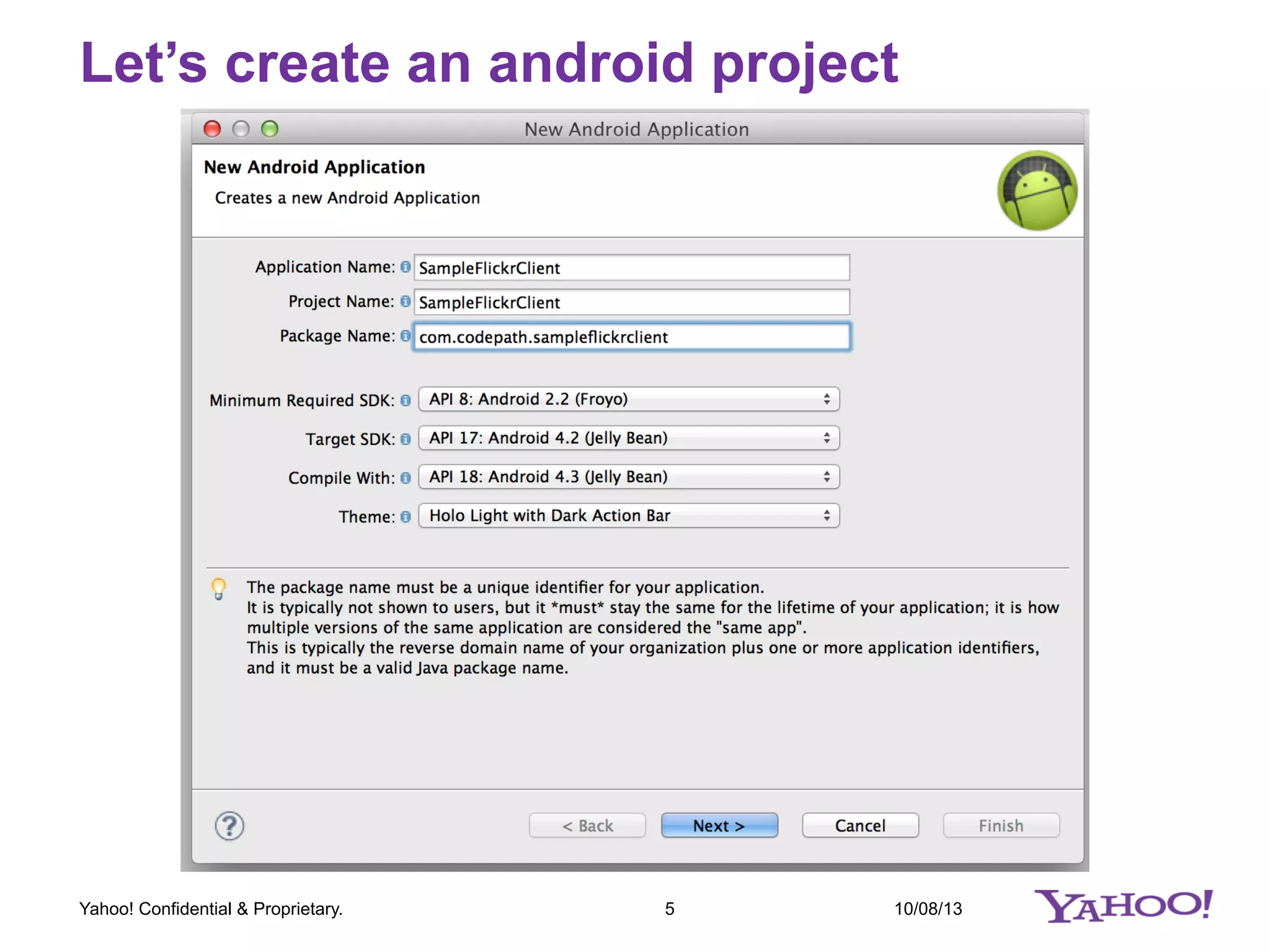This screenshot has height=952, width=1270.
Task: Click the Cancel button
Action: click(860, 826)
